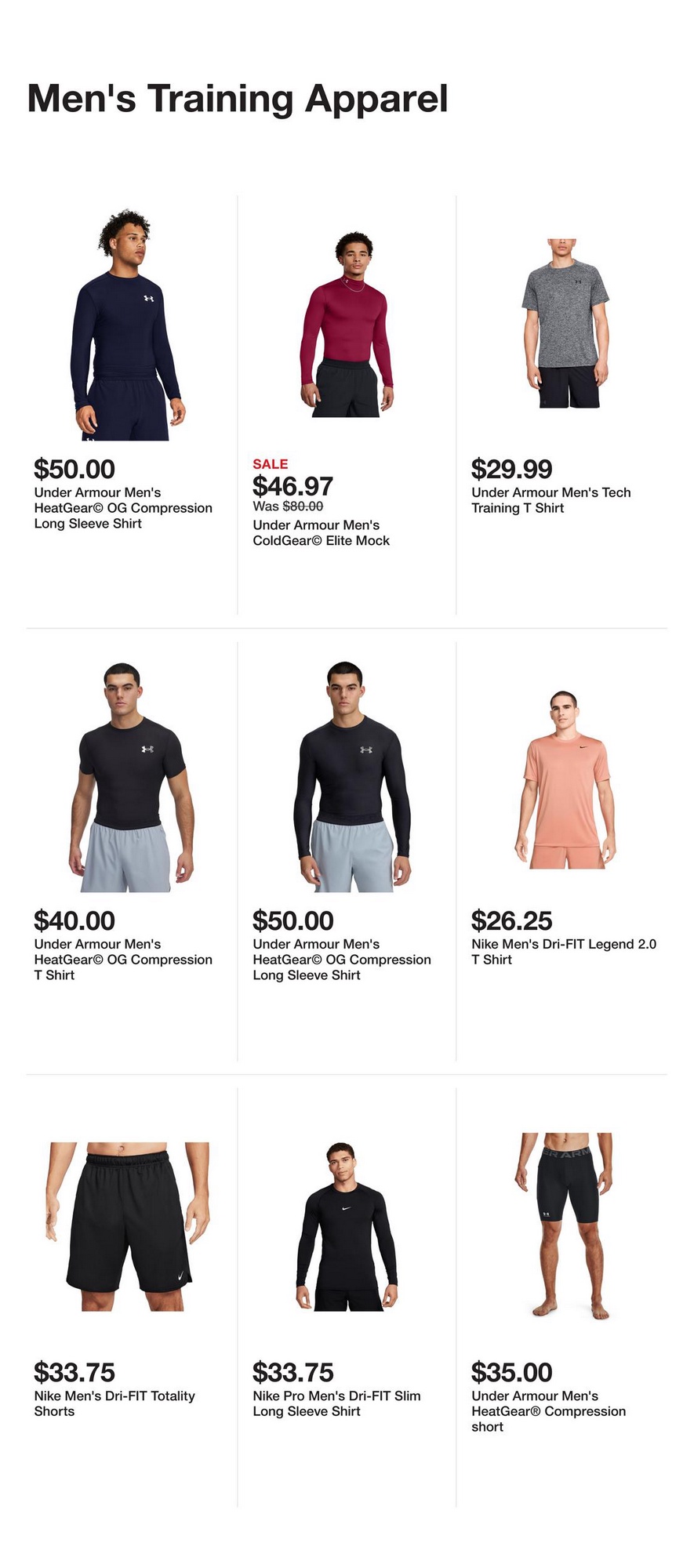
Task: Click Nike Men's Dri-FIT Totality Shorts title
Action: [x=114, y=1403]
